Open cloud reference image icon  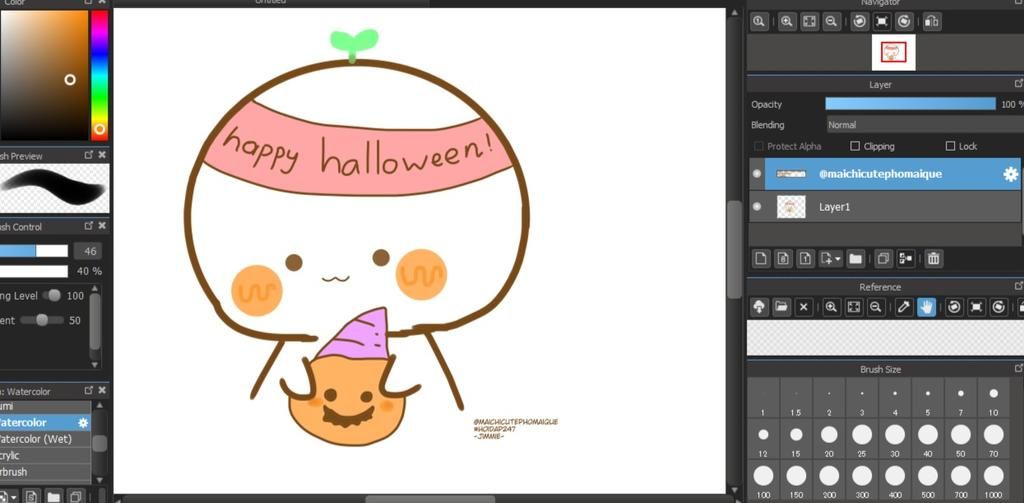tap(759, 307)
